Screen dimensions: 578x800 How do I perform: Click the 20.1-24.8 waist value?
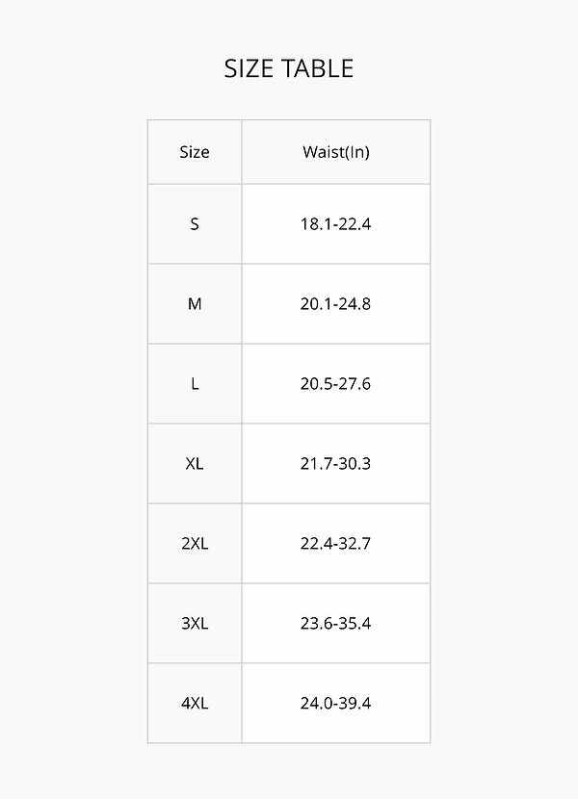(336, 304)
